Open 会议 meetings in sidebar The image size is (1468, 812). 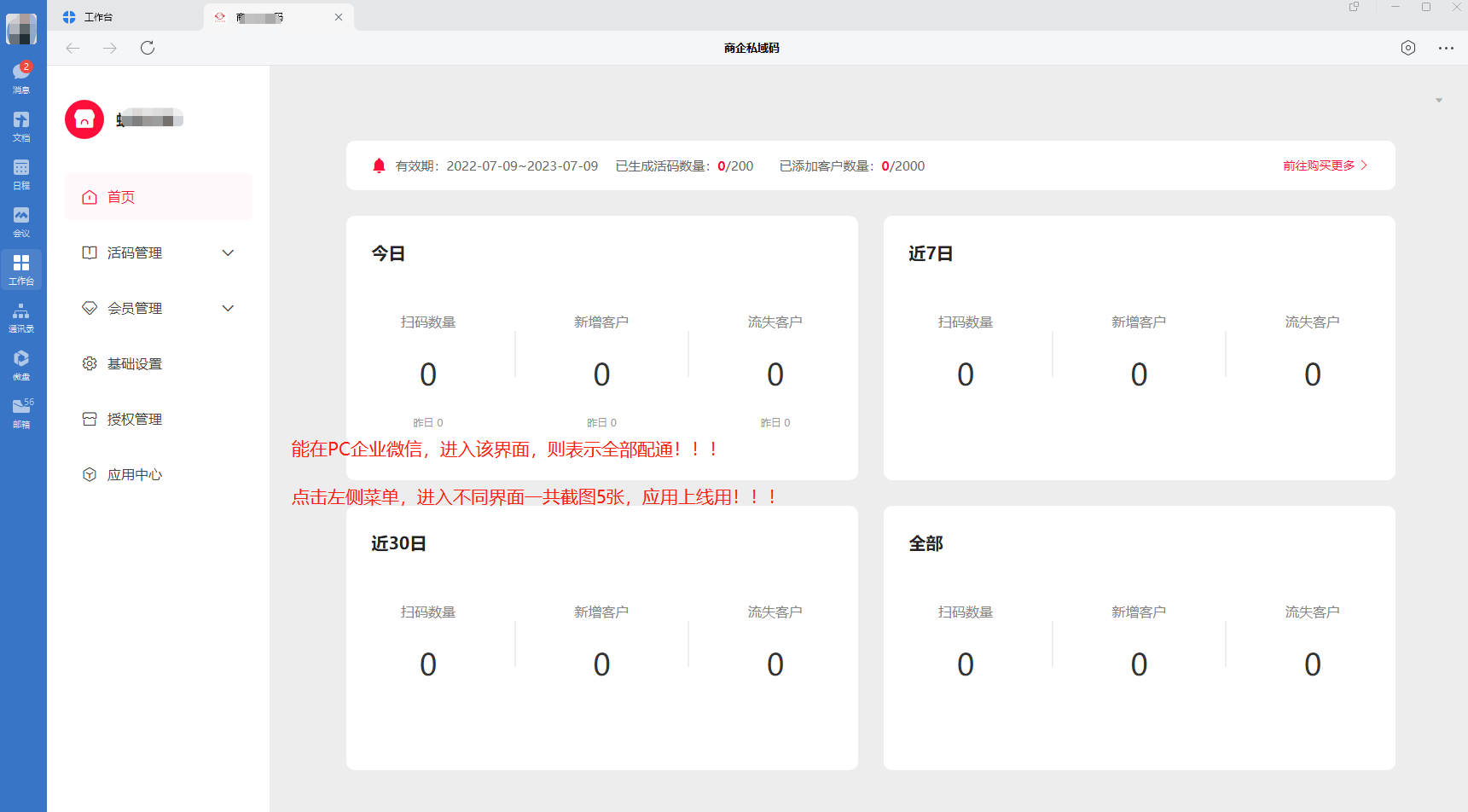pos(21,221)
